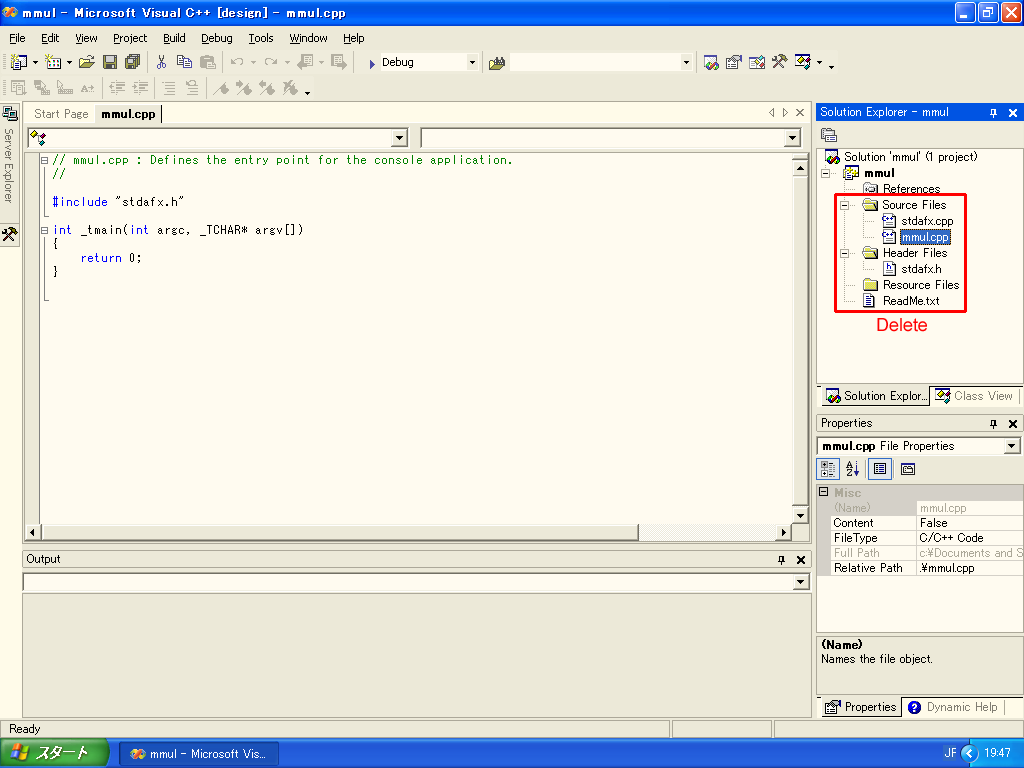
Task: Click the Toggle Bookmark flag icon
Action: [x=221, y=88]
